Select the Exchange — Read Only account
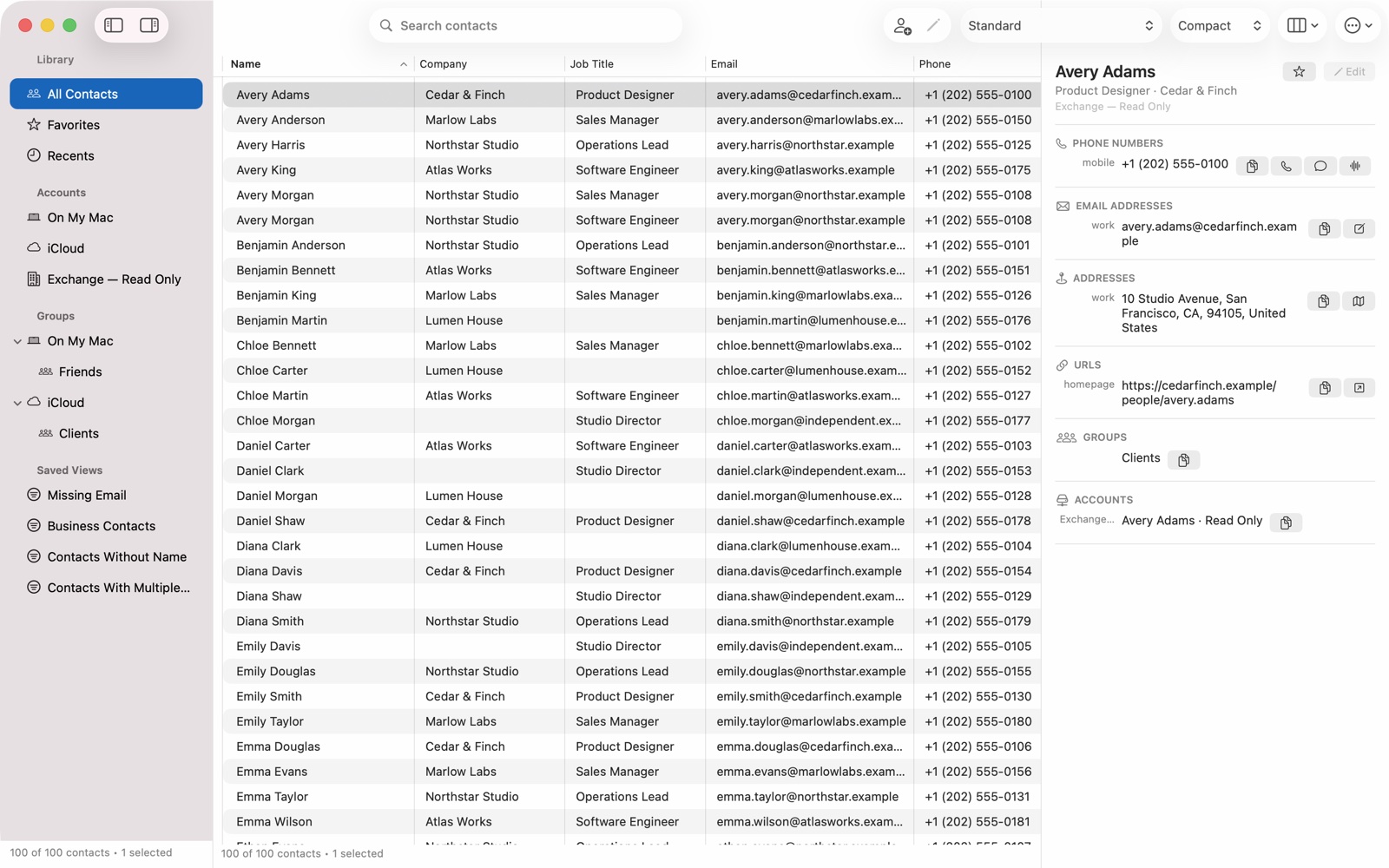Viewport: 1389px width, 868px height. click(106, 279)
